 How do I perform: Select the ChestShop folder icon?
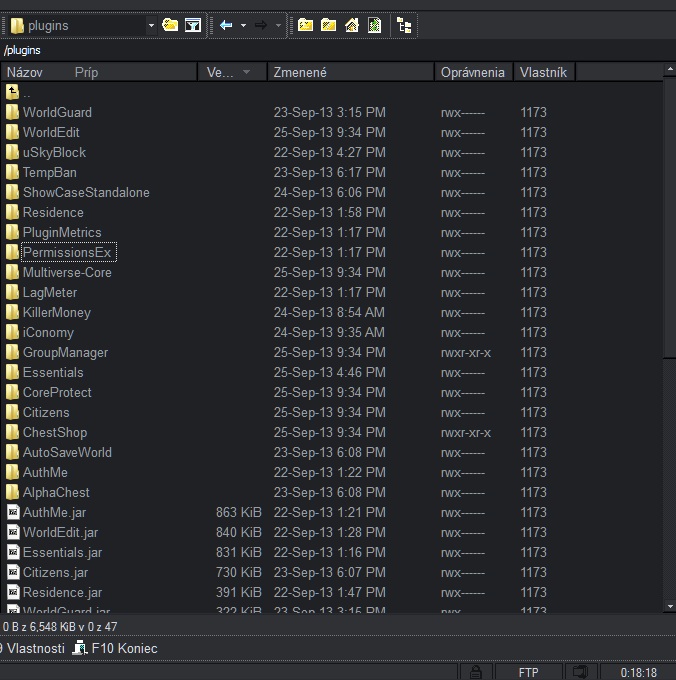pos(13,432)
